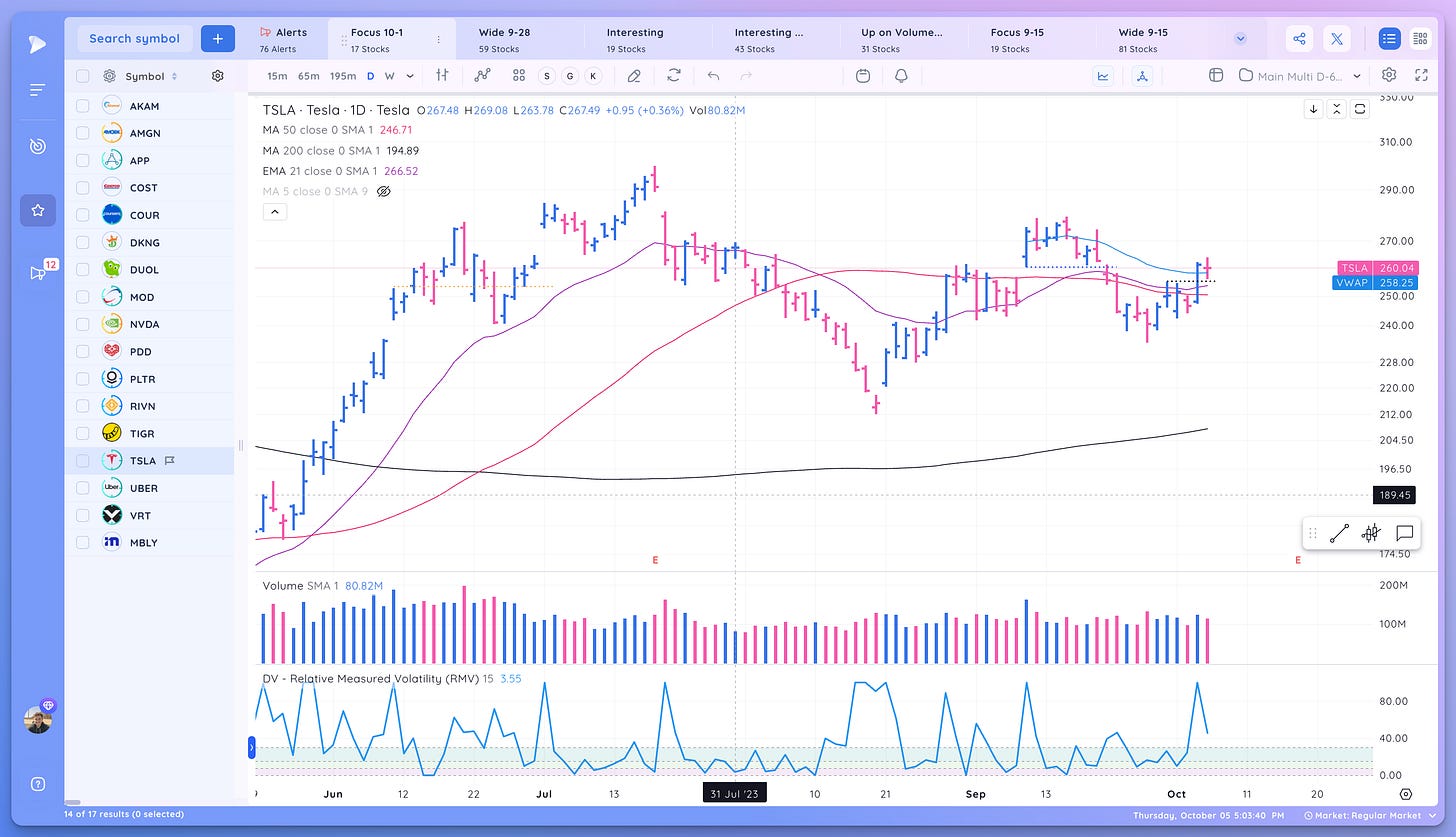Open chart settings gear at top right
1456x837 pixels.
pyautogui.click(x=1389, y=75)
